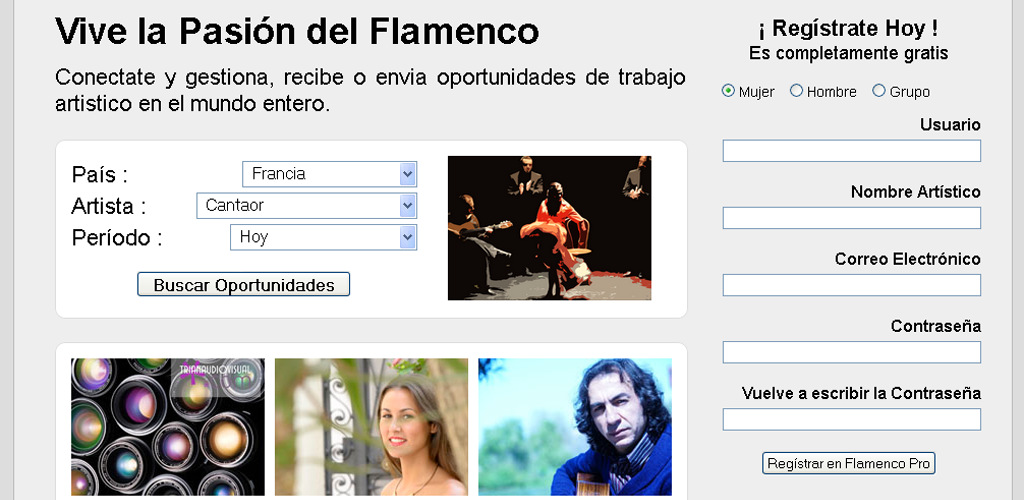This screenshot has height=500, width=1024.
Task: Open the smiling woman profile photo
Action: [x=372, y=427]
